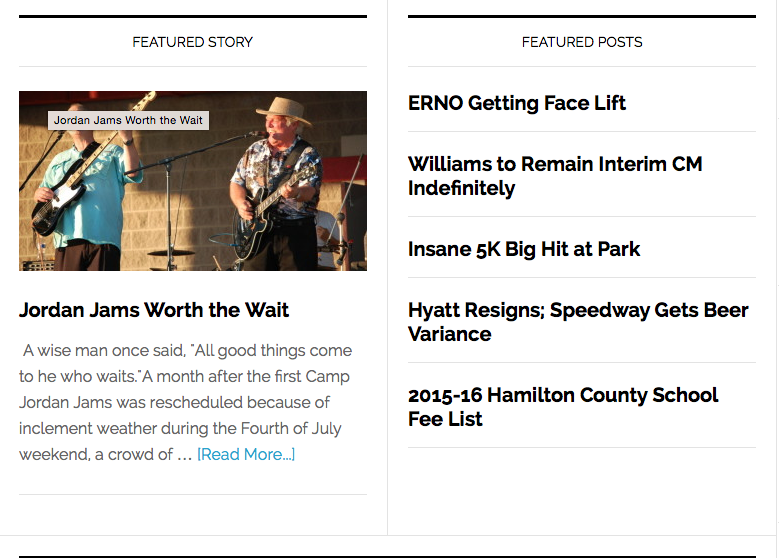The width and height of the screenshot is (779, 558).
Task: Click the Featured Posts section heading
Action: (582, 42)
